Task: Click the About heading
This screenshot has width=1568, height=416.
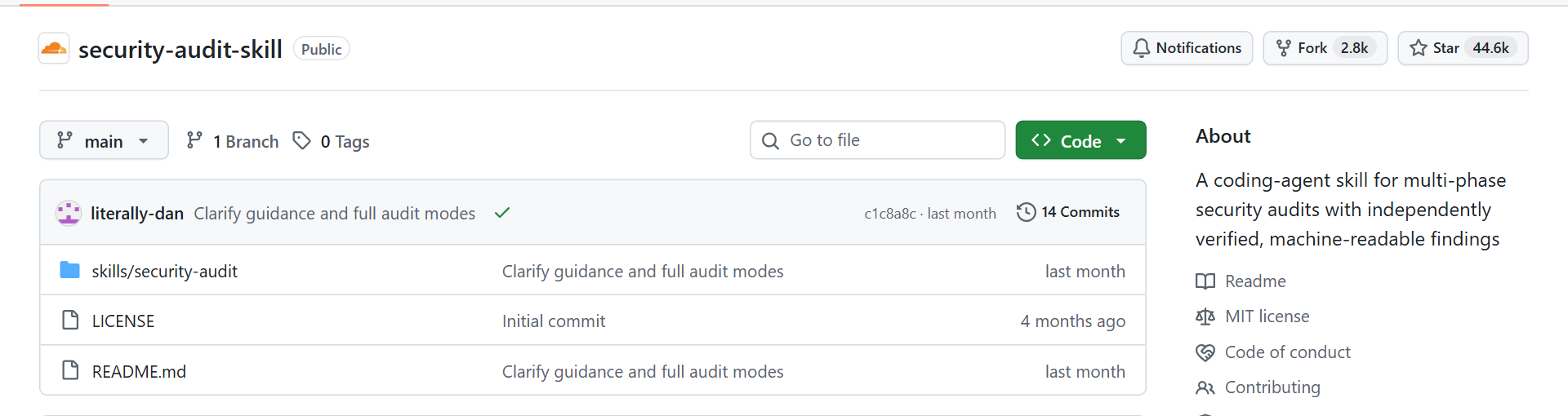Action: tap(1223, 136)
